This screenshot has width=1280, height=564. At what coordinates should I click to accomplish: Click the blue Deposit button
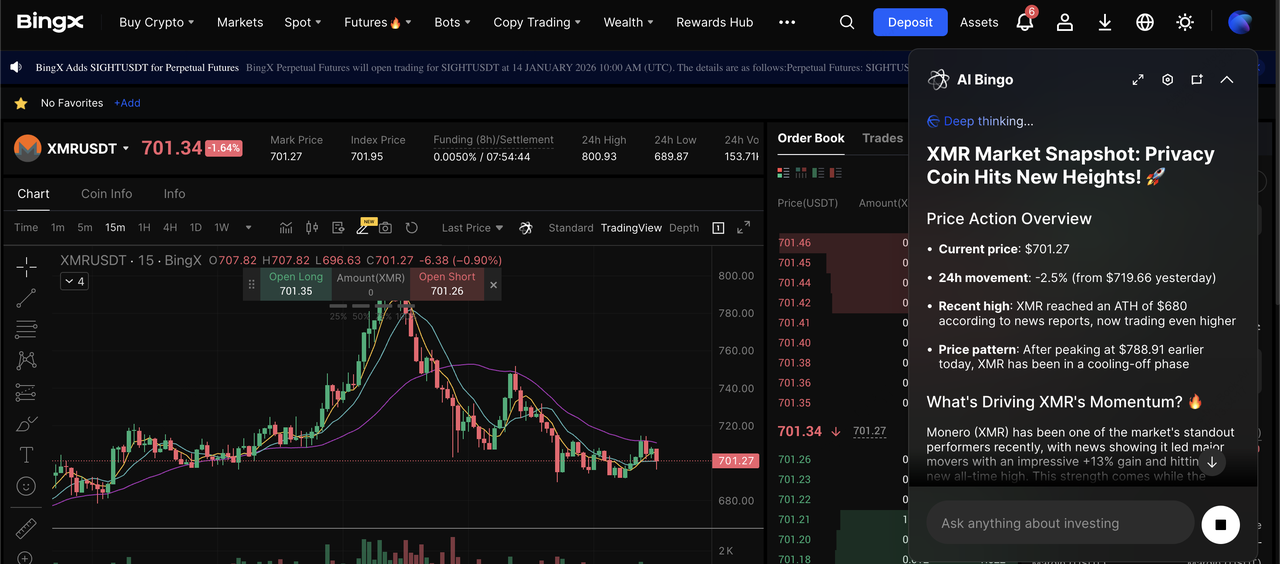click(x=909, y=22)
